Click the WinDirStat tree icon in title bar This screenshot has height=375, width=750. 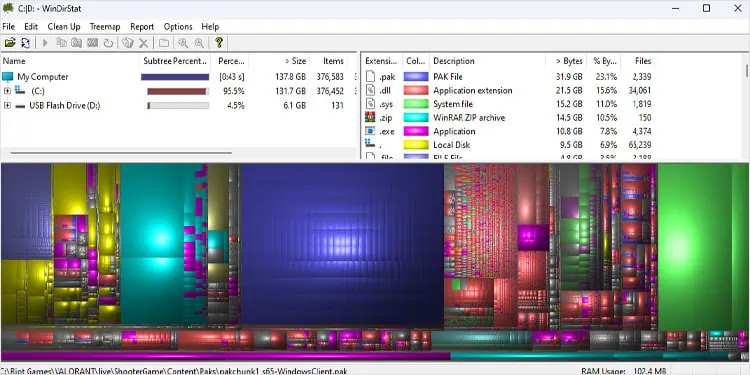click(8, 8)
